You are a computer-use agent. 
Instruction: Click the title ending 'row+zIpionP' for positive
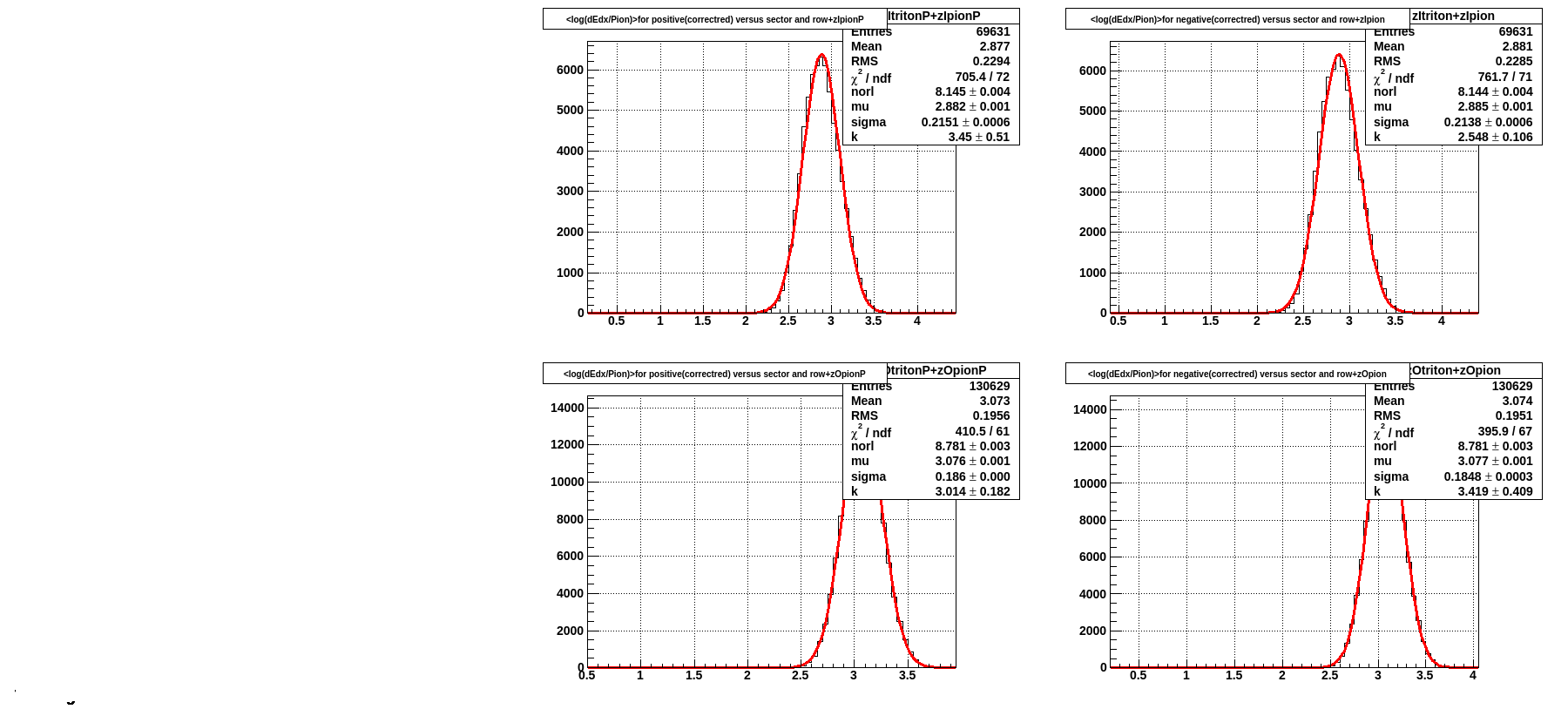714,19
